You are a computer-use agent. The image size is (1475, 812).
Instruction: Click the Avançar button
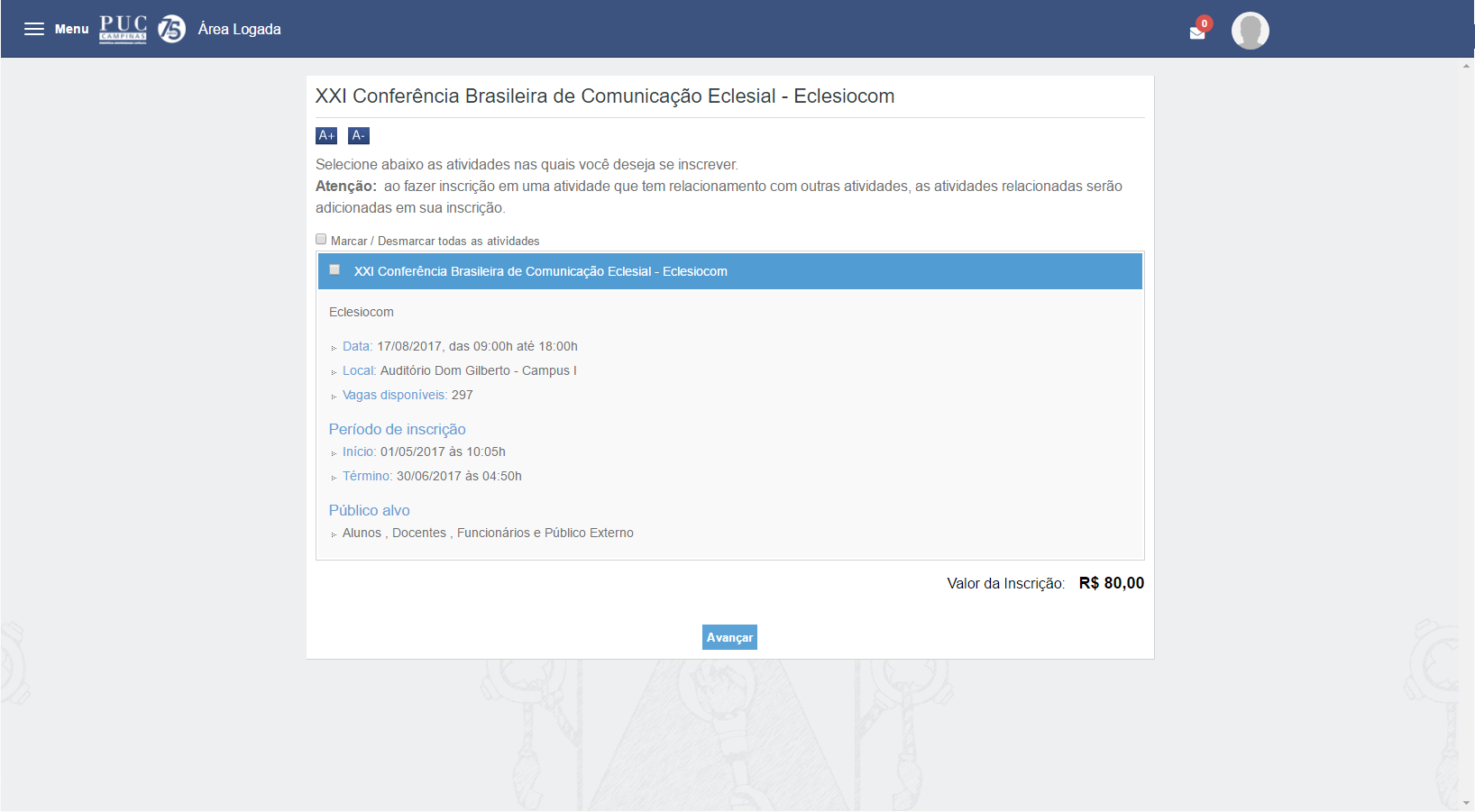click(x=729, y=637)
